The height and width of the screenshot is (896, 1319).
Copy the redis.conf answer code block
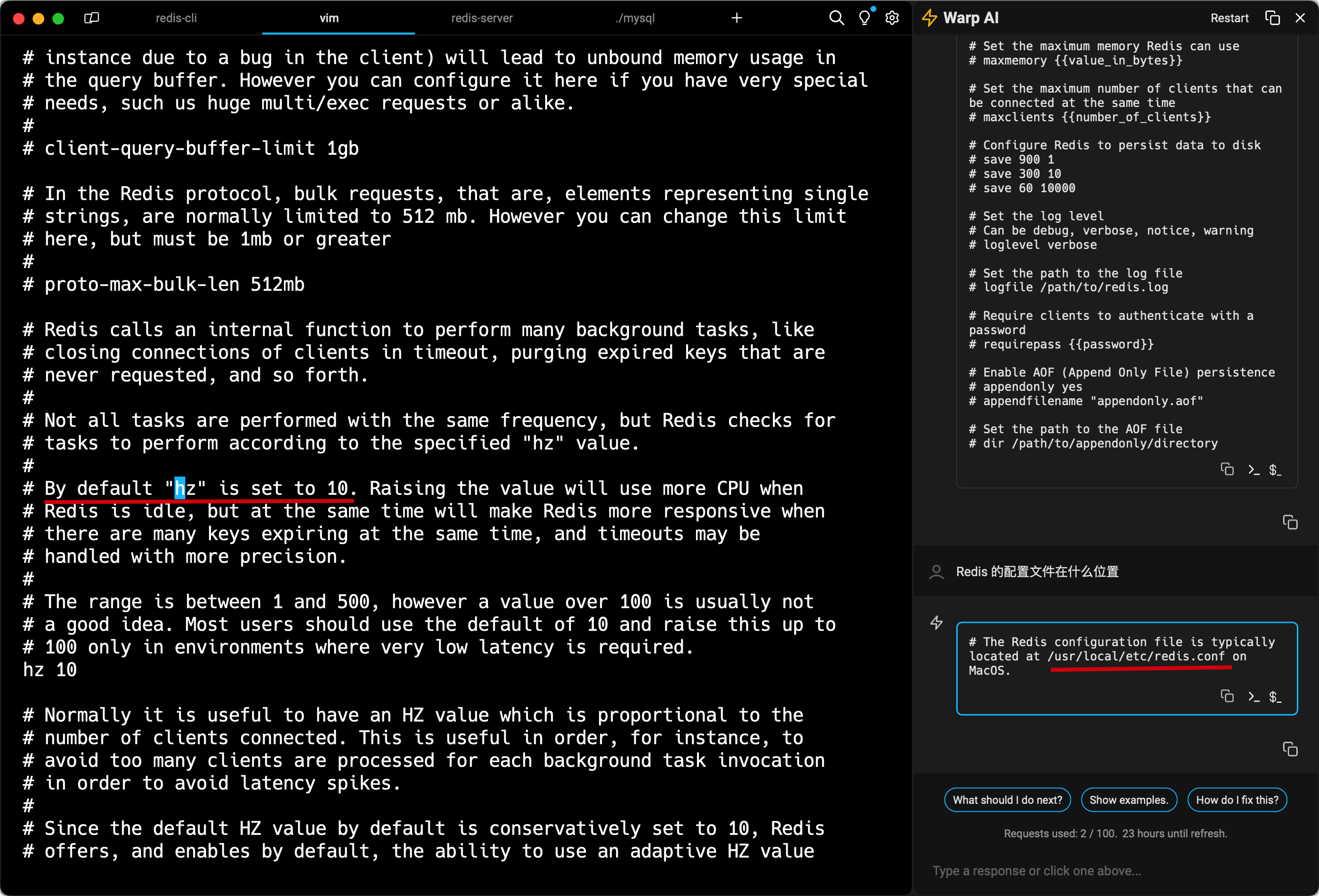pyautogui.click(x=1226, y=696)
